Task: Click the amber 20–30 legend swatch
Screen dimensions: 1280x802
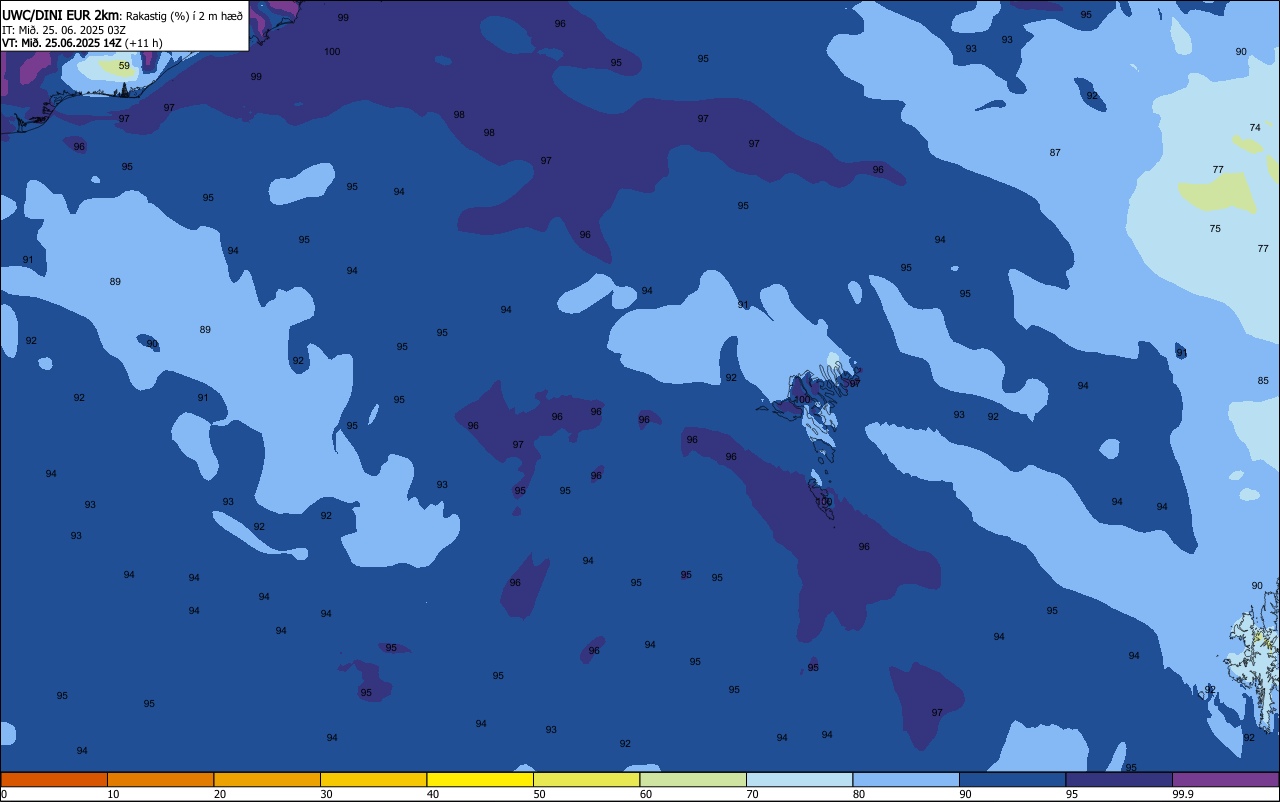Action: (267, 779)
